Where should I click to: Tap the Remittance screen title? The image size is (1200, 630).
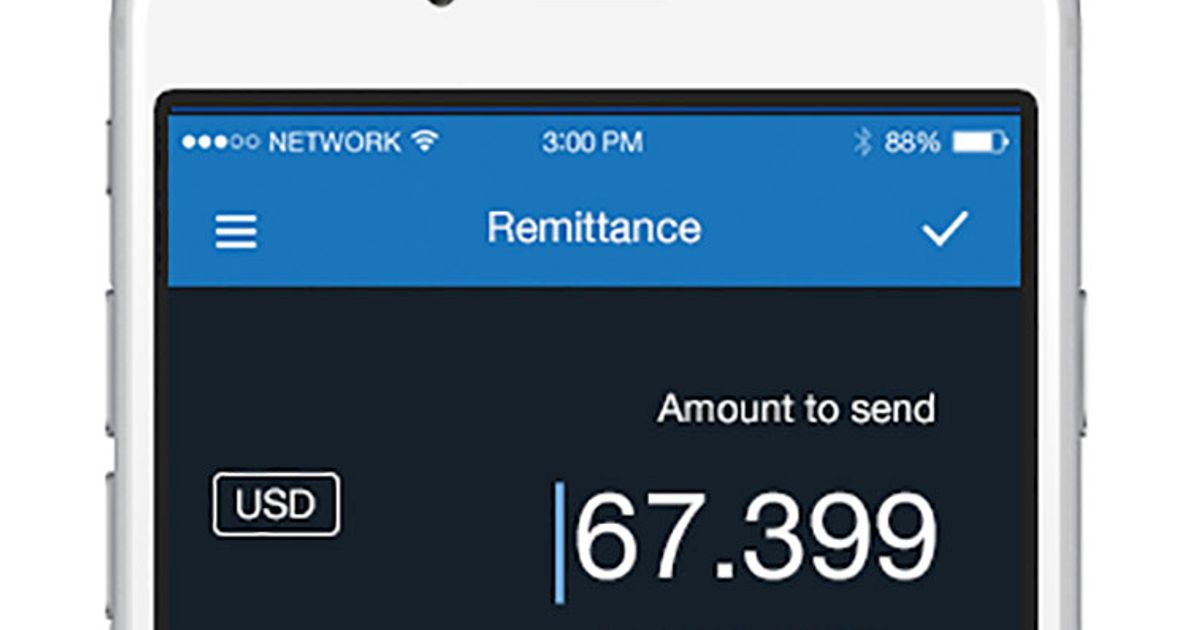pyautogui.click(x=593, y=229)
